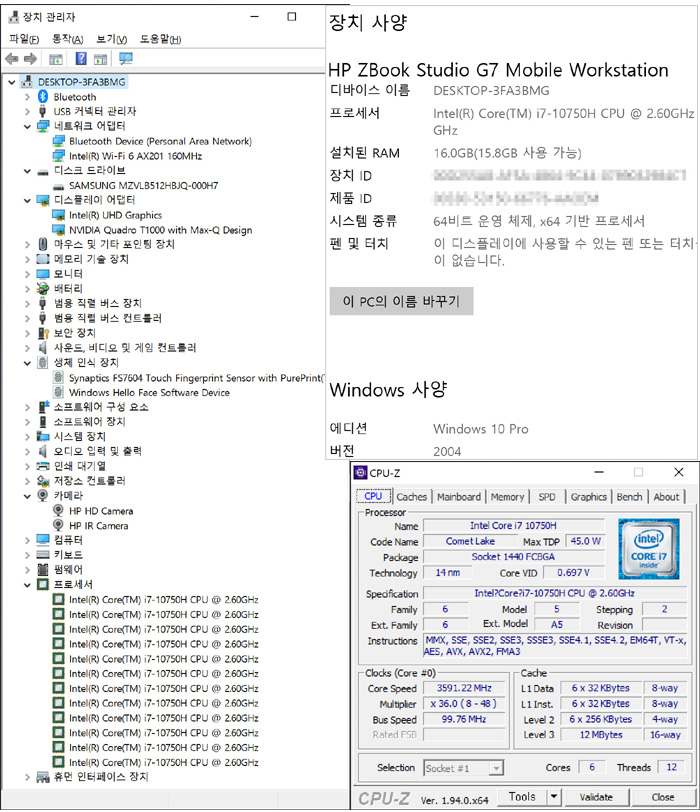Select the 배터리 battery category icon
Image resolution: width=700 pixels, height=812 pixels.
[43, 288]
